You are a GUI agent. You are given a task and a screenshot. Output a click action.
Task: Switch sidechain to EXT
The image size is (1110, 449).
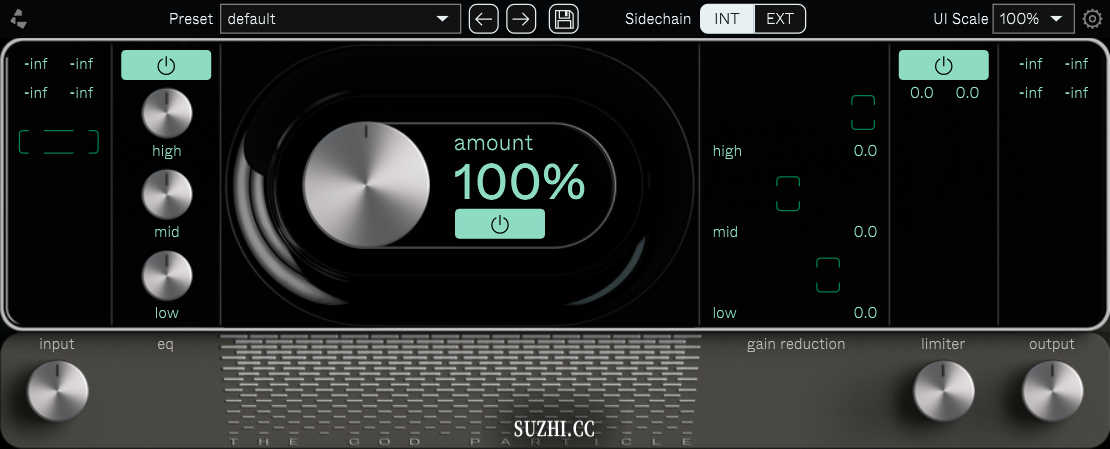[x=779, y=19]
